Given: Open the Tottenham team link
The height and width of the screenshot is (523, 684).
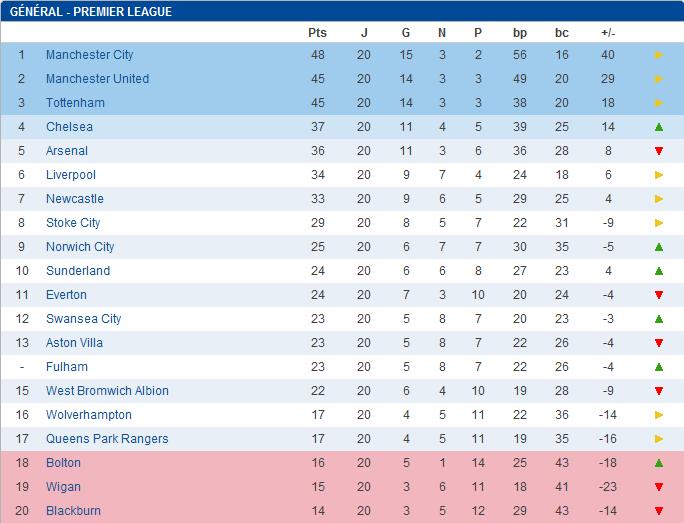Looking at the screenshot, I should (75, 103).
